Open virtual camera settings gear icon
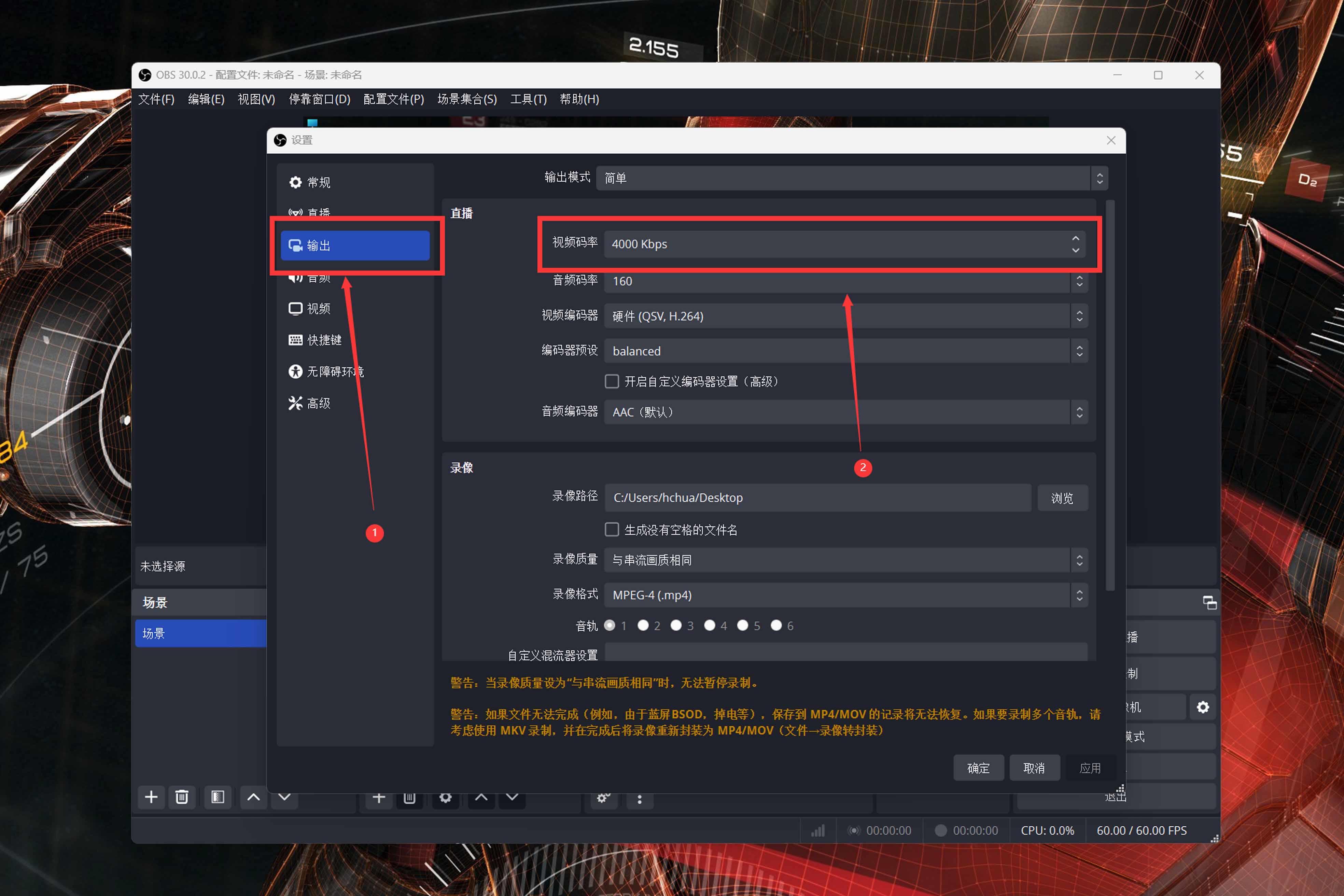The height and width of the screenshot is (896, 1344). [x=1203, y=708]
